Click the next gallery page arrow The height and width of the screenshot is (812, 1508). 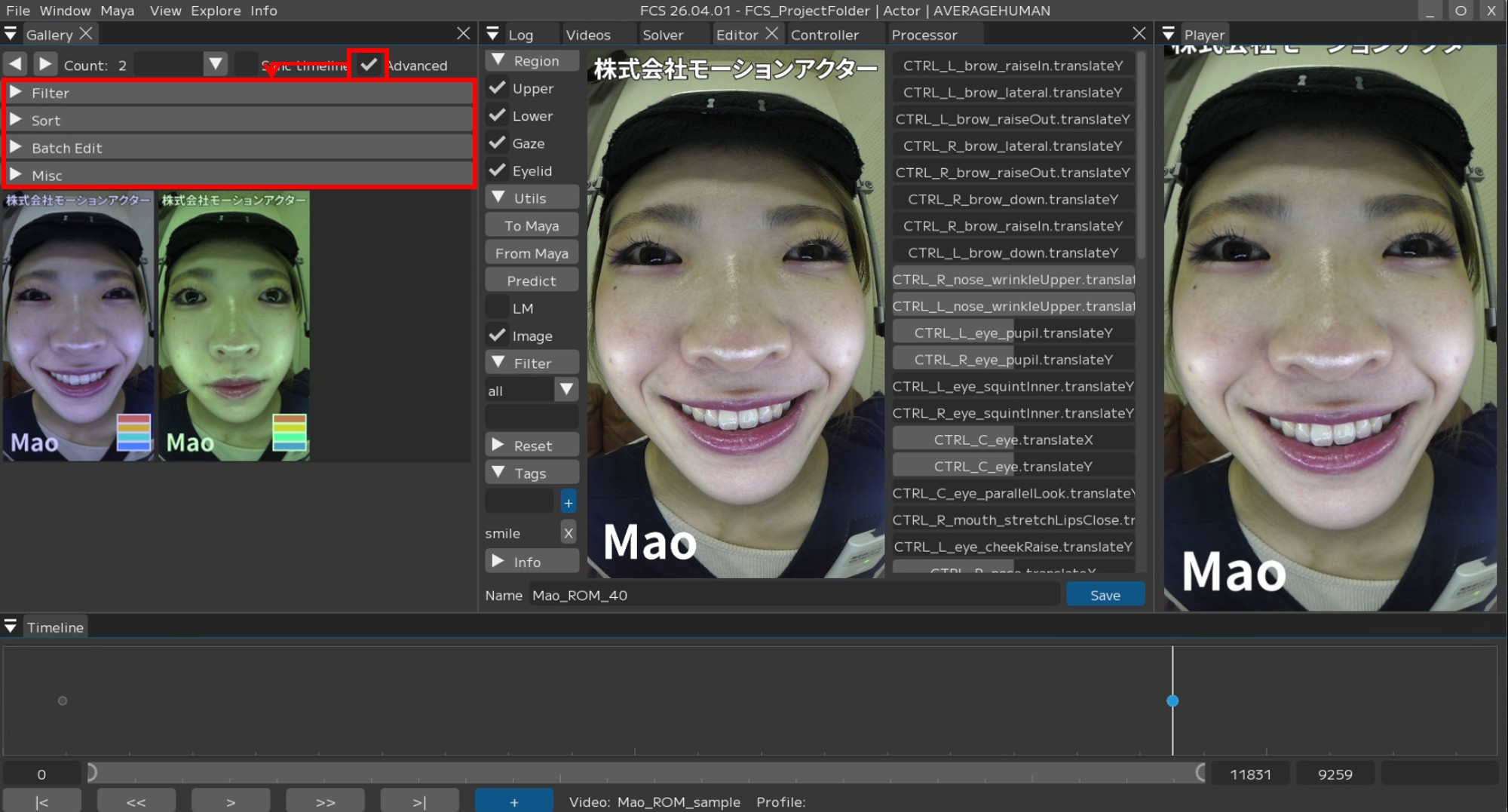[45, 65]
